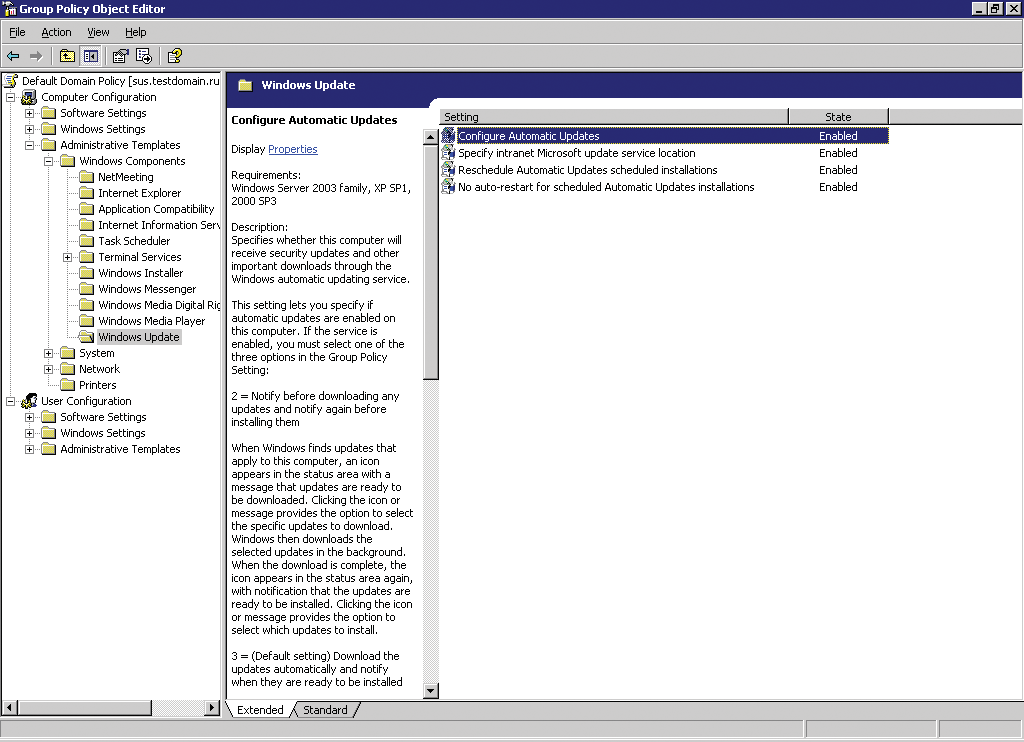Expand the System node
The image size is (1024, 742).
(48, 353)
